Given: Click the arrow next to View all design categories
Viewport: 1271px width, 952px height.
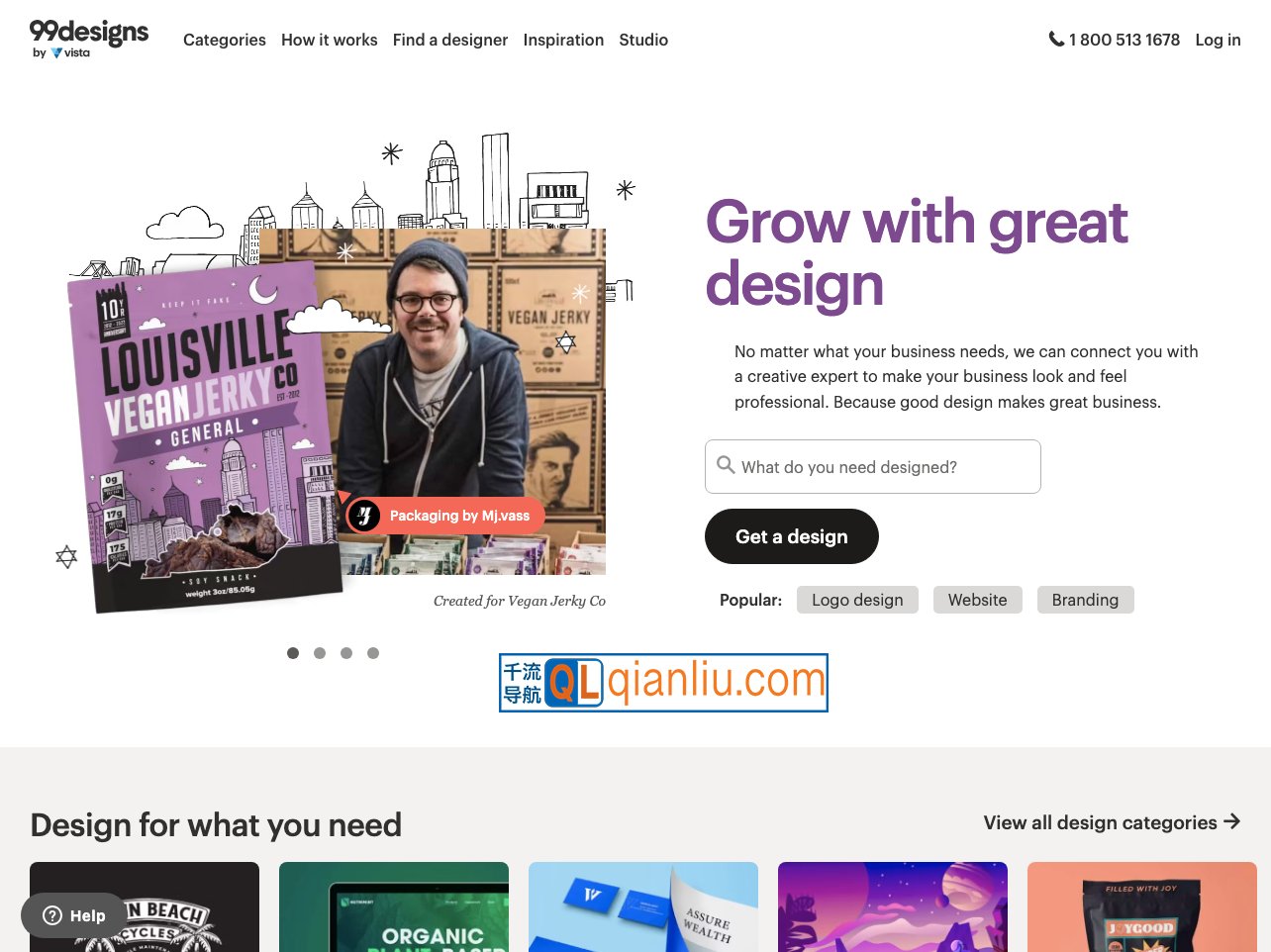Looking at the screenshot, I should click(x=1231, y=821).
